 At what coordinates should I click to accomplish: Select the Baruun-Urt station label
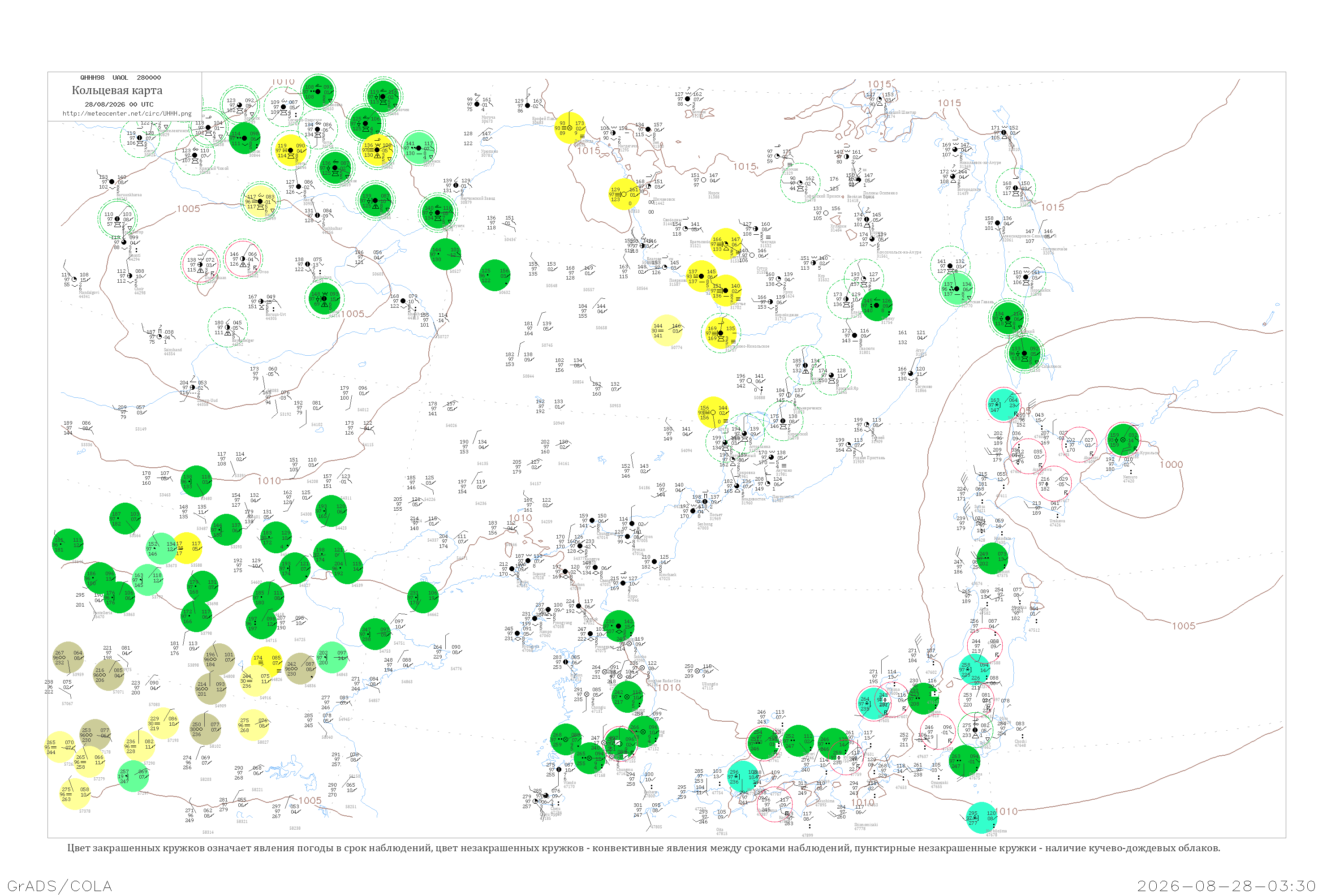[x=276, y=315]
